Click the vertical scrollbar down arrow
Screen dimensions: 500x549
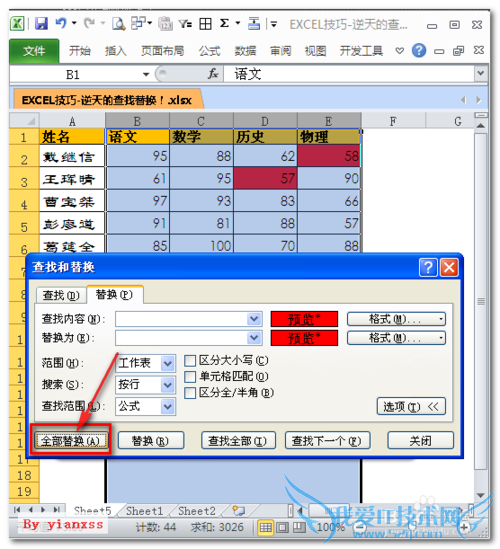click(x=480, y=495)
